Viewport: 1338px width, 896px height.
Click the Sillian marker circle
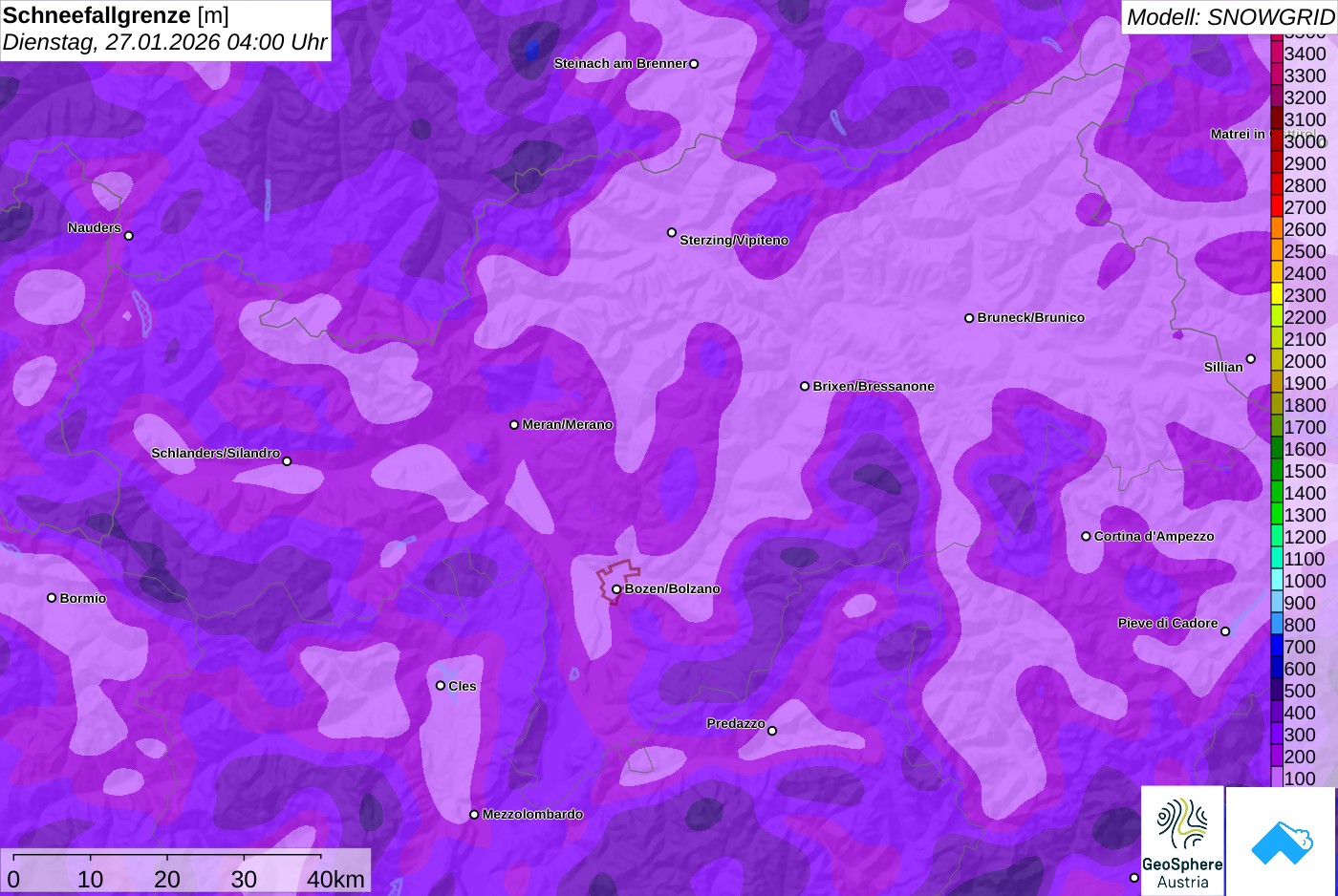[1251, 359]
